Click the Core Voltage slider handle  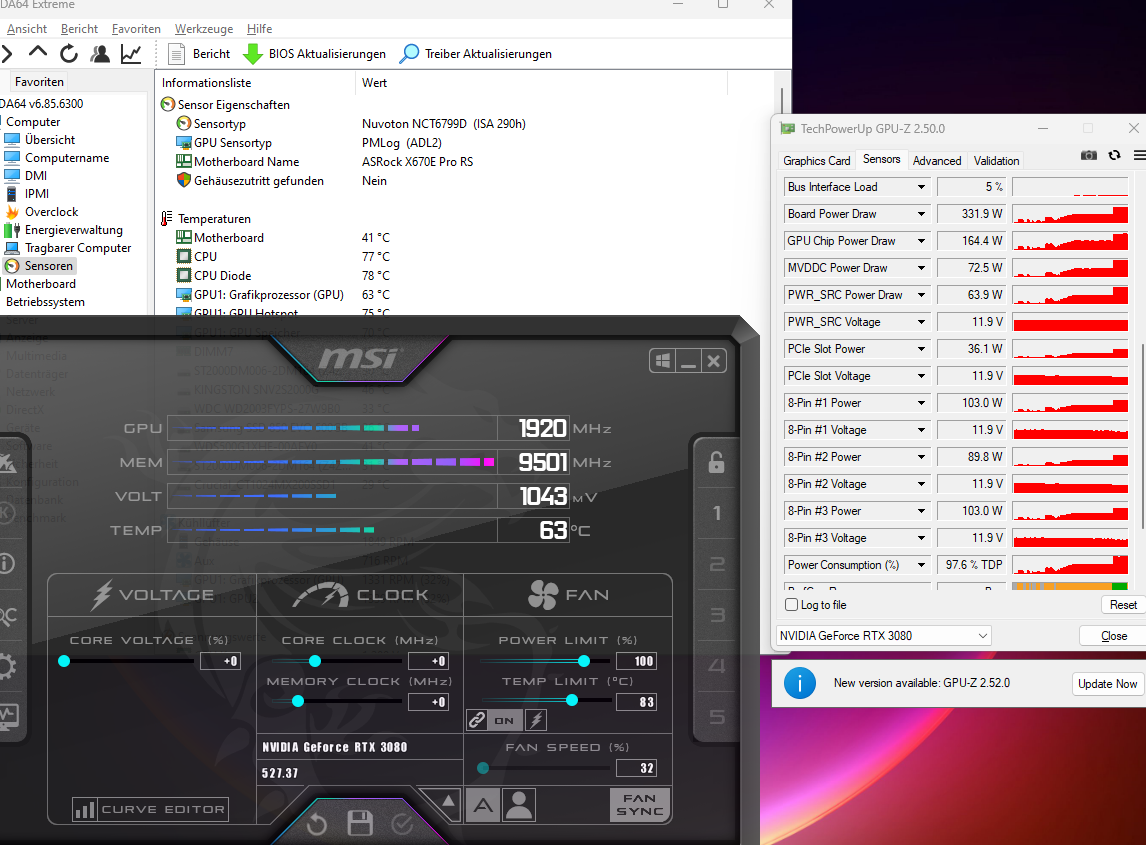click(64, 661)
